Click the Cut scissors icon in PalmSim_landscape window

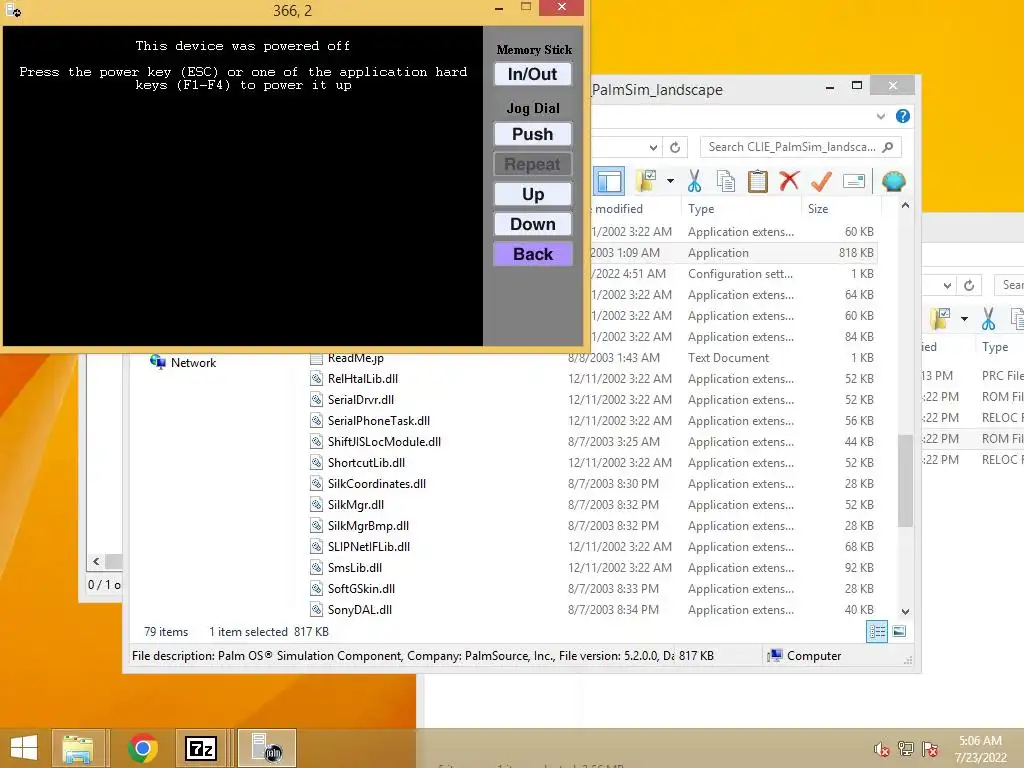[x=694, y=181]
